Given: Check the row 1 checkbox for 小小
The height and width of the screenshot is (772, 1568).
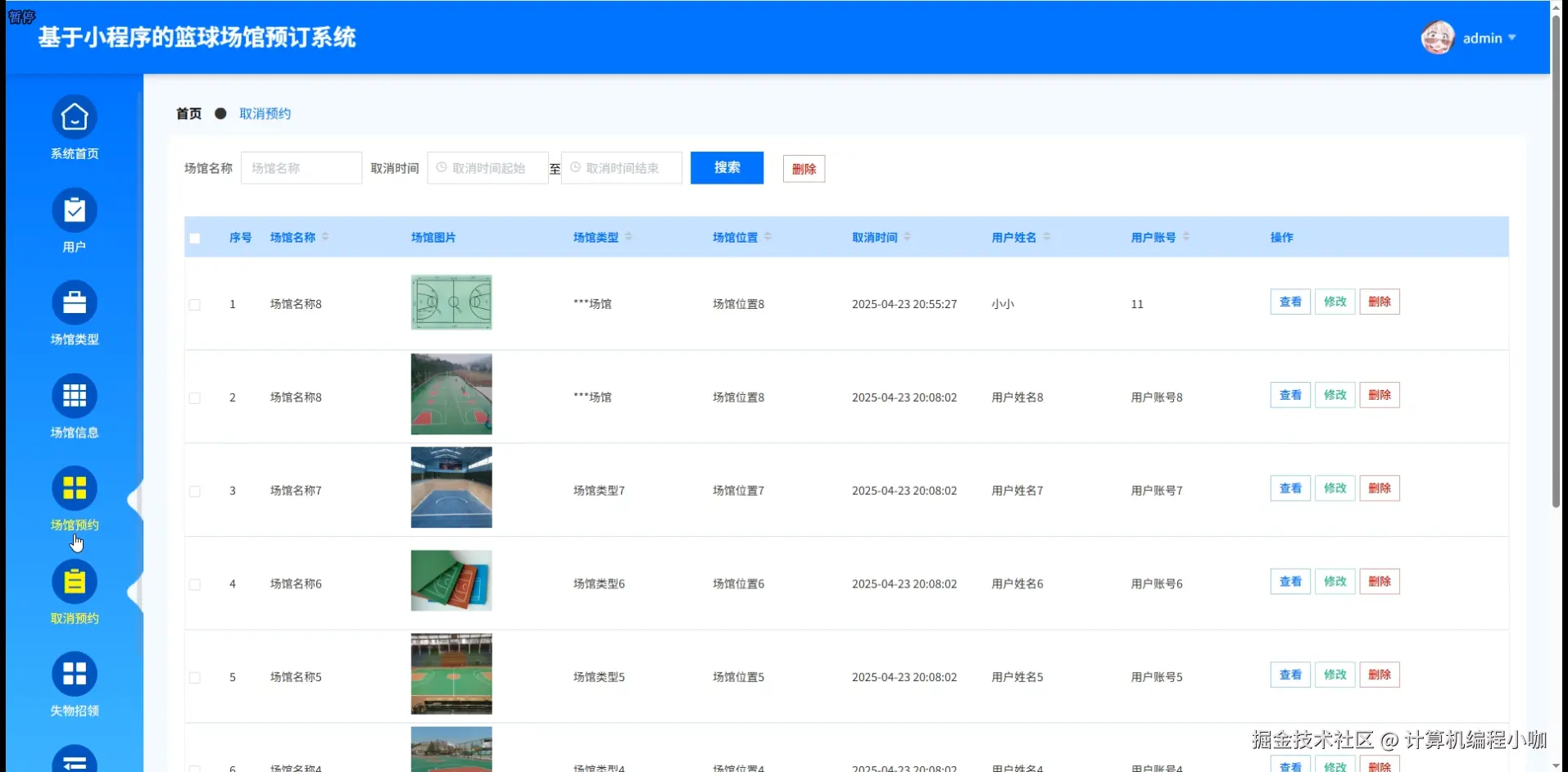Looking at the screenshot, I should click(195, 305).
